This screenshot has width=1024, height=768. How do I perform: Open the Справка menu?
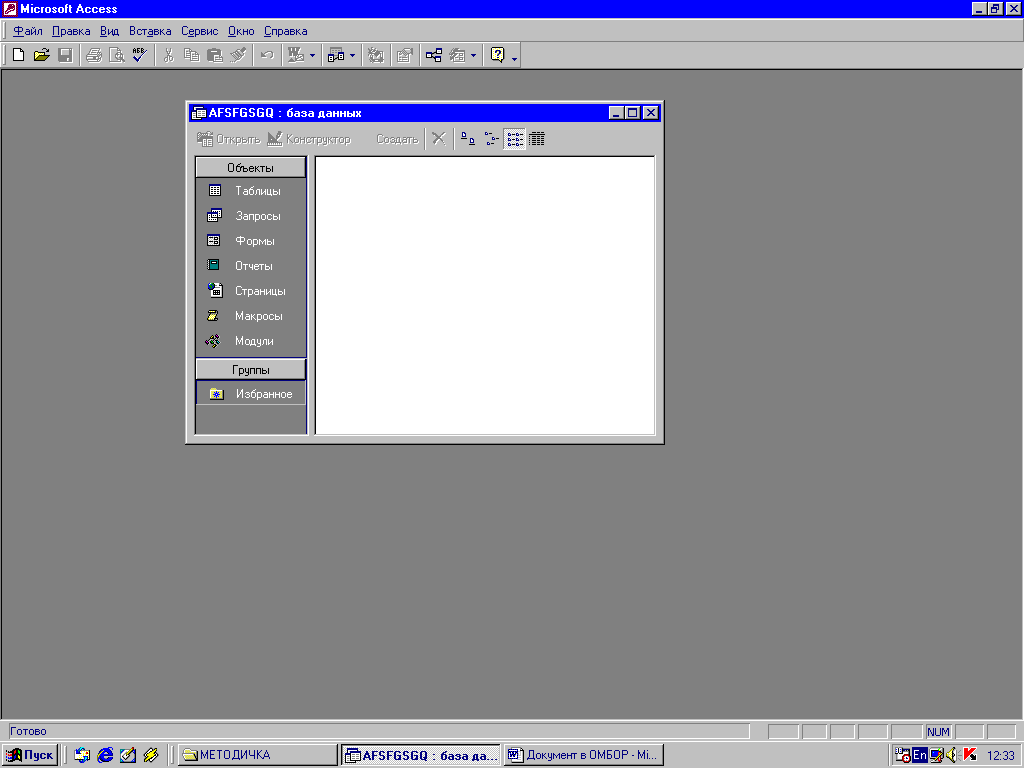(x=285, y=31)
